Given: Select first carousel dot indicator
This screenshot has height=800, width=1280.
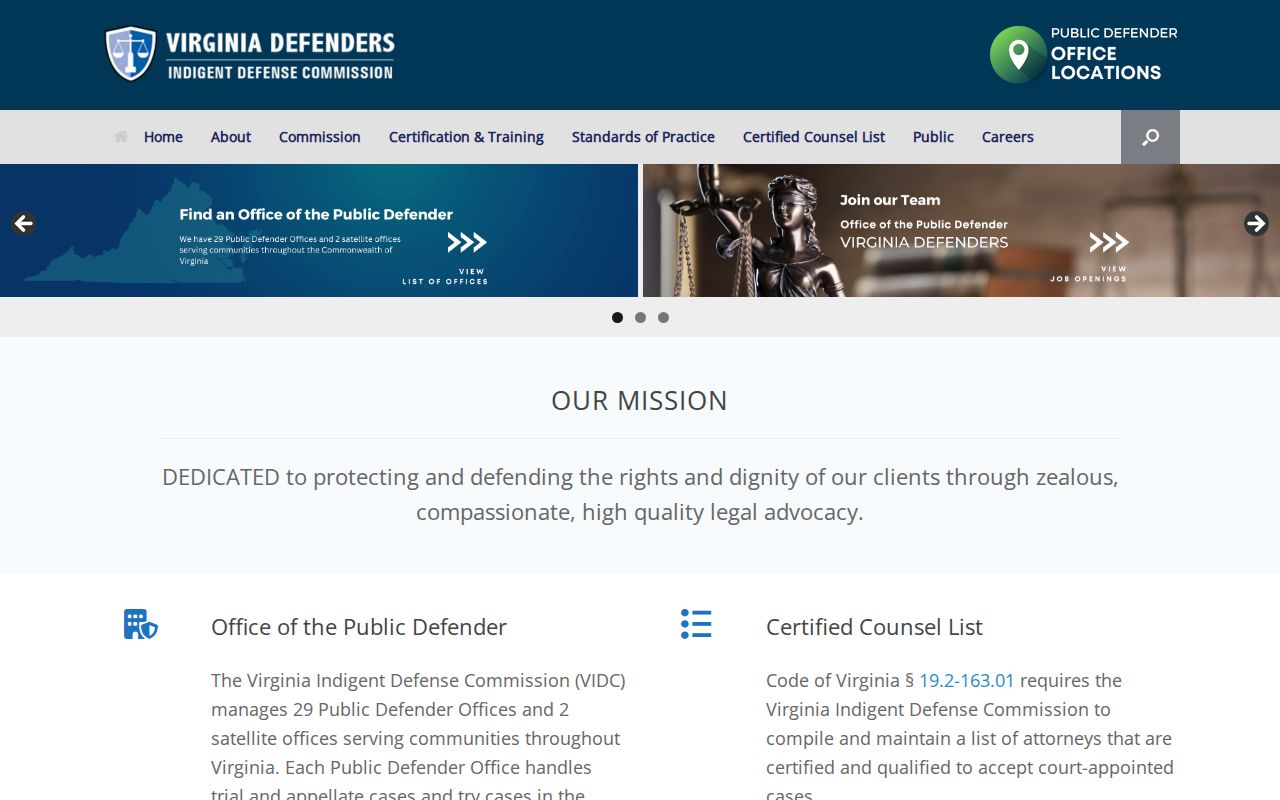Looking at the screenshot, I should click(x=617, y=317).
